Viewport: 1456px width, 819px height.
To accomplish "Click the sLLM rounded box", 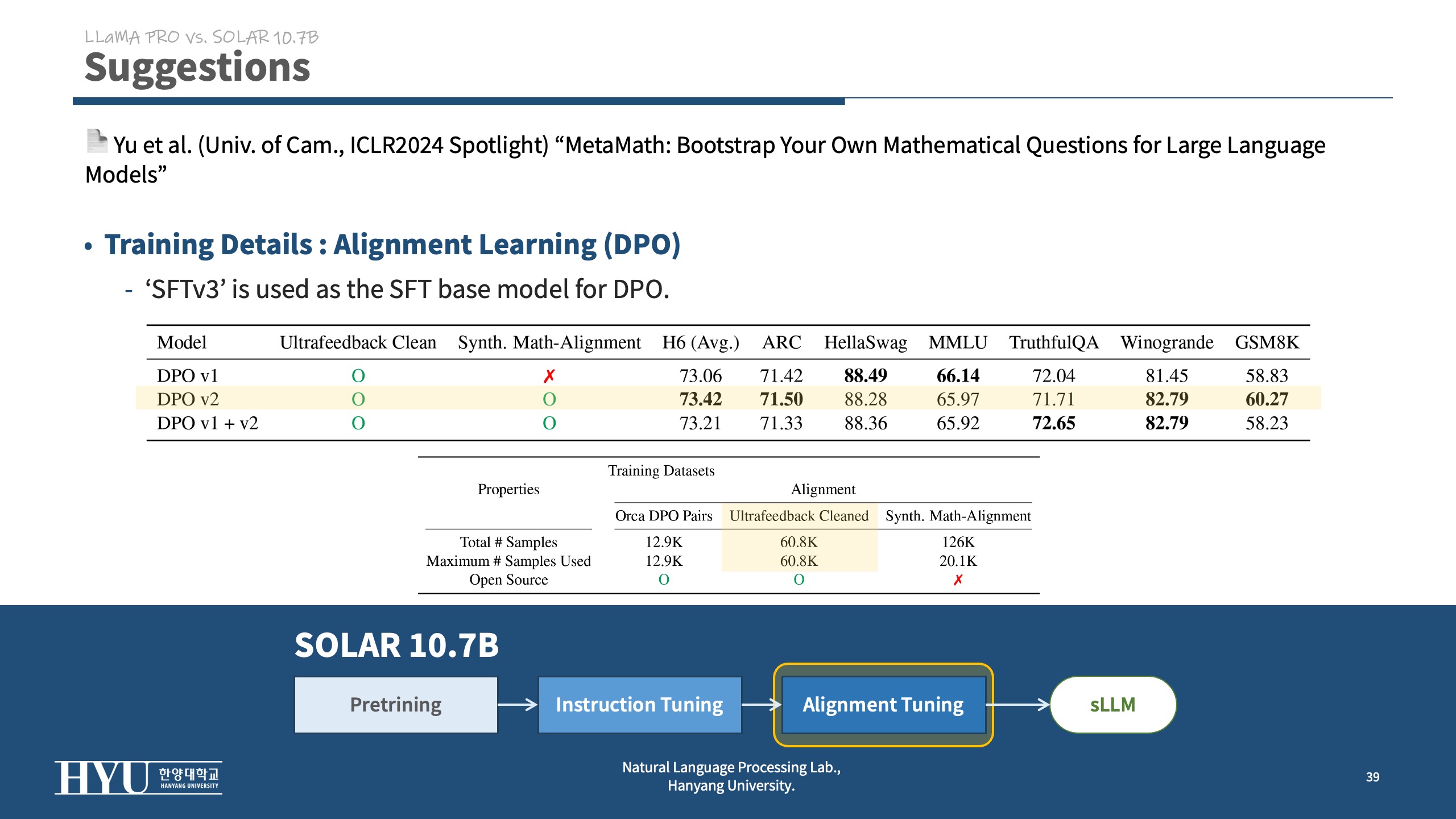I will pos(1112,705).
